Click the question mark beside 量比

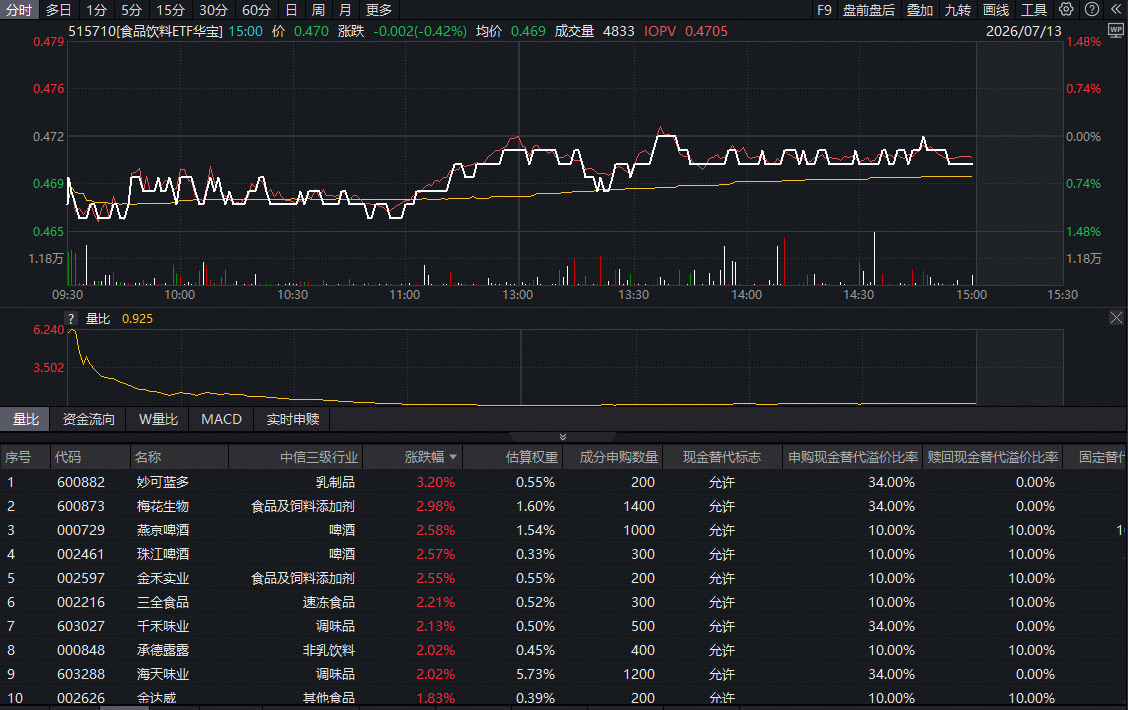point(71,319)
